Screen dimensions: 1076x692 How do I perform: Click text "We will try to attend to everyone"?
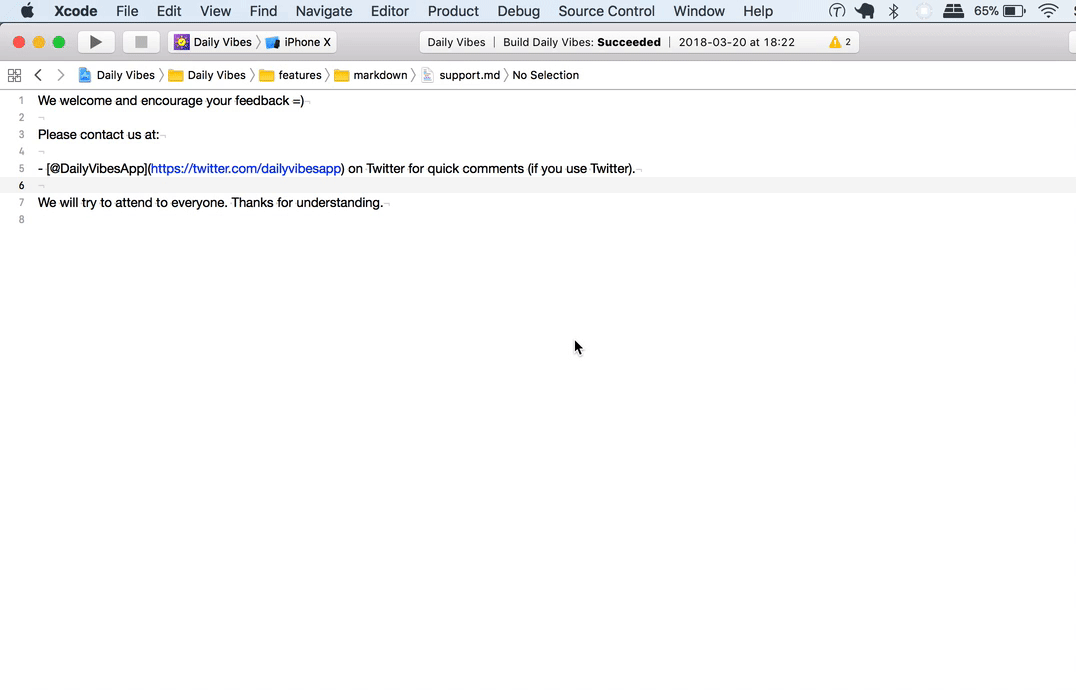[132, 203]
